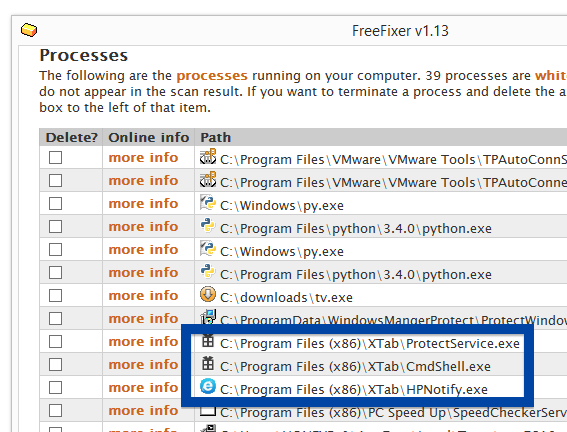The height and width of the screenshot is (432, 567).
Task: Click the Python launcher icon beside the first py.exe
Action: tap(208, 203)
